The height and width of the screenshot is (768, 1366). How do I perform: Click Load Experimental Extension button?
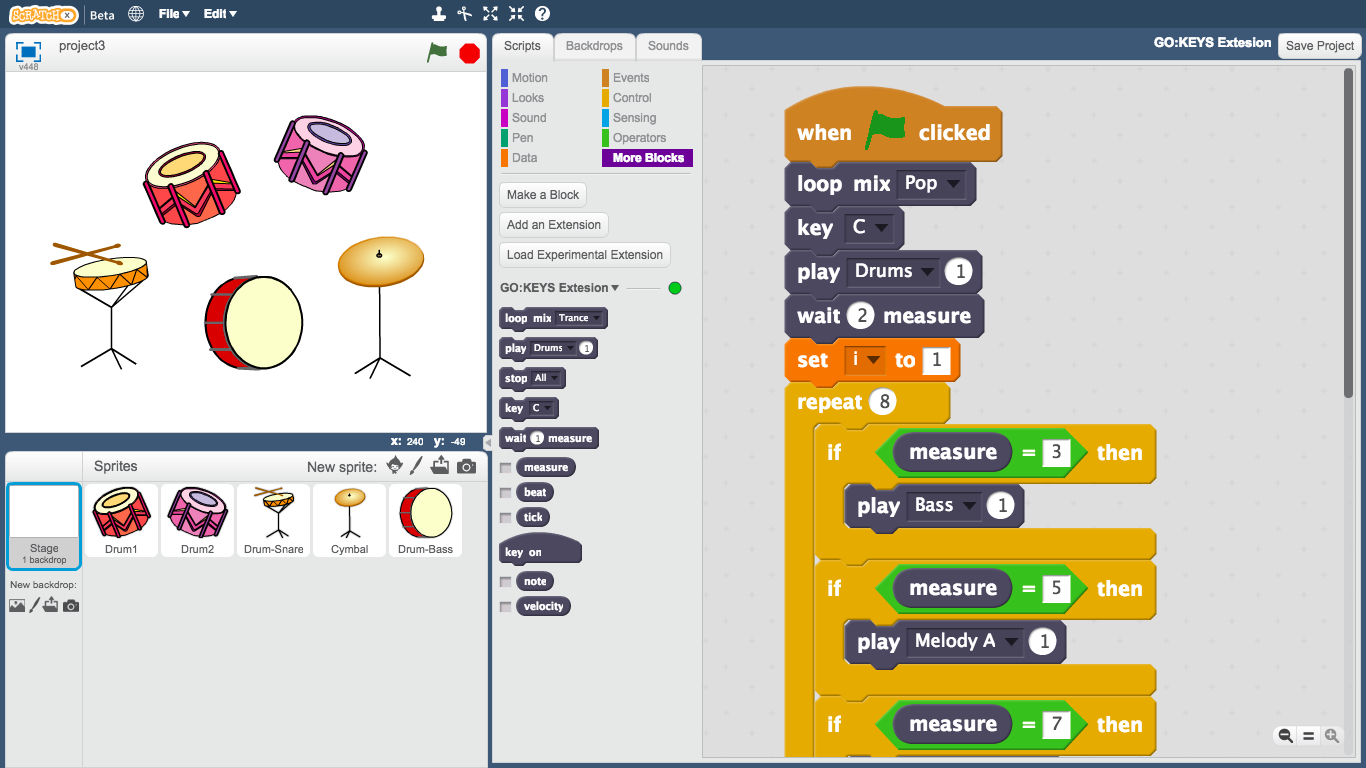coord(584,255)
